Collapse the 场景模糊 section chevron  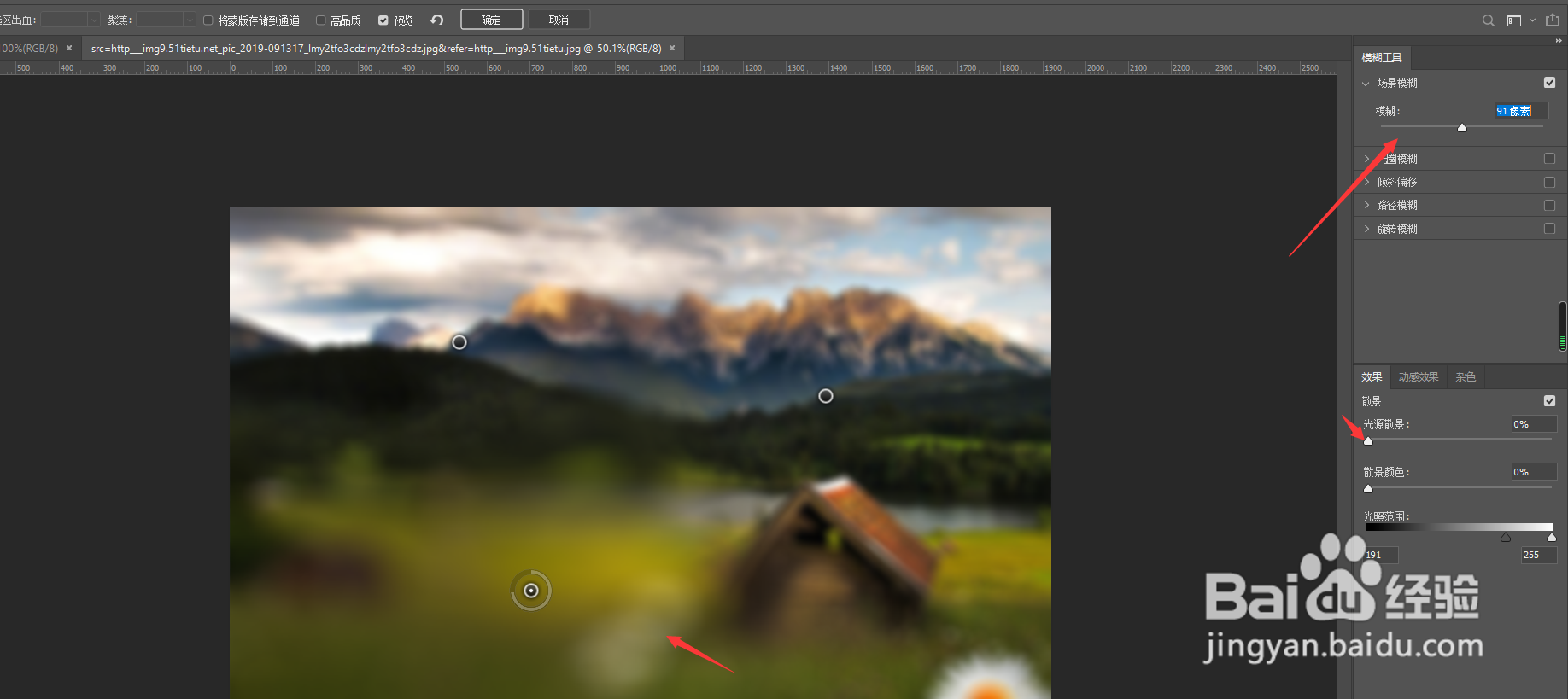point(1366,84)
